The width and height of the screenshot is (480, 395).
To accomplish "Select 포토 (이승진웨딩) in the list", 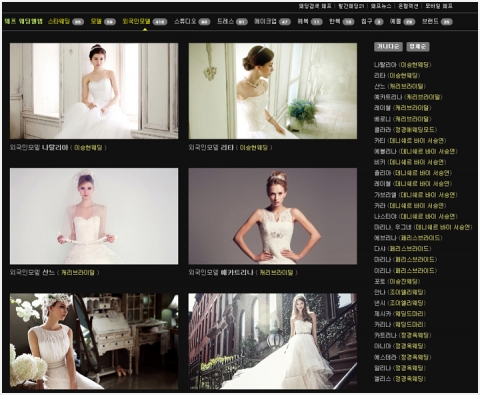I will 397,281.
